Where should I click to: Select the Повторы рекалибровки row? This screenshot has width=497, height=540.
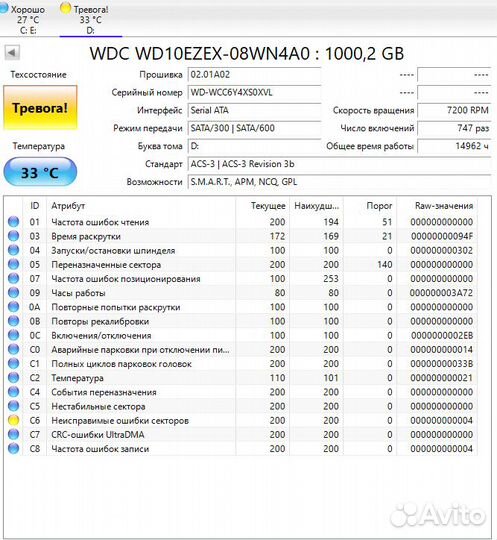click(x=241, y=321)
